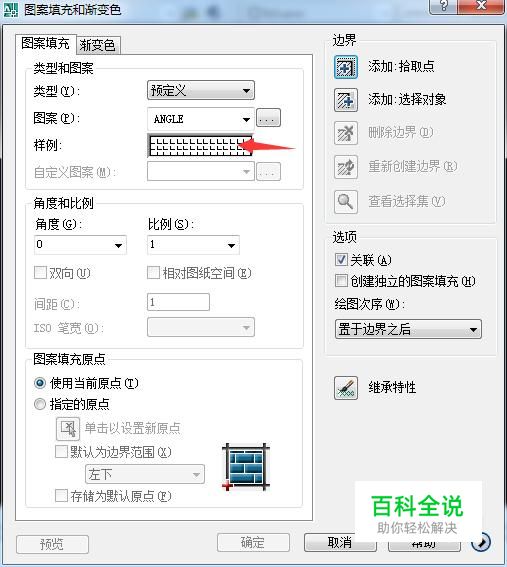Open the 角度 angle combo box

80,245
